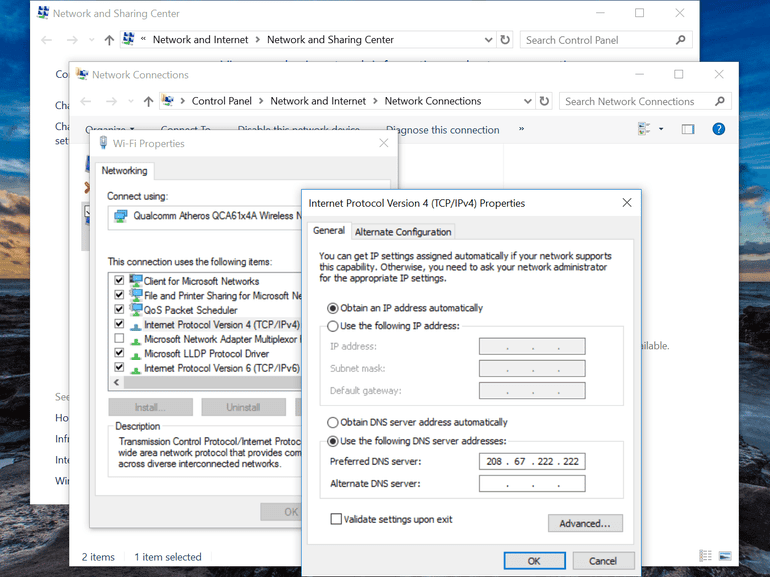Screen dimensions: 770x577
Task: Refresh the Network Connections address bar
Action: [544, 101]
